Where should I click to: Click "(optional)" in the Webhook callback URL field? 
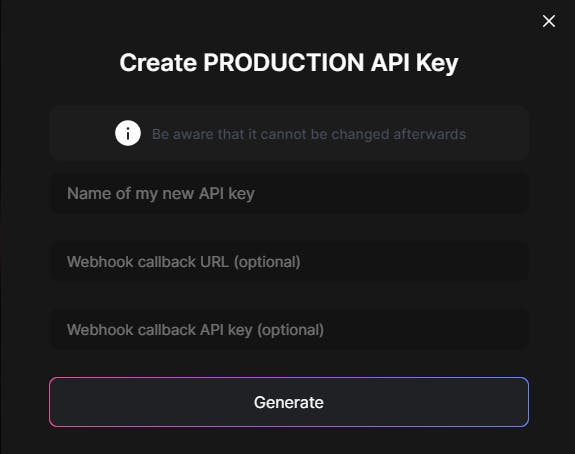point(267,262)
